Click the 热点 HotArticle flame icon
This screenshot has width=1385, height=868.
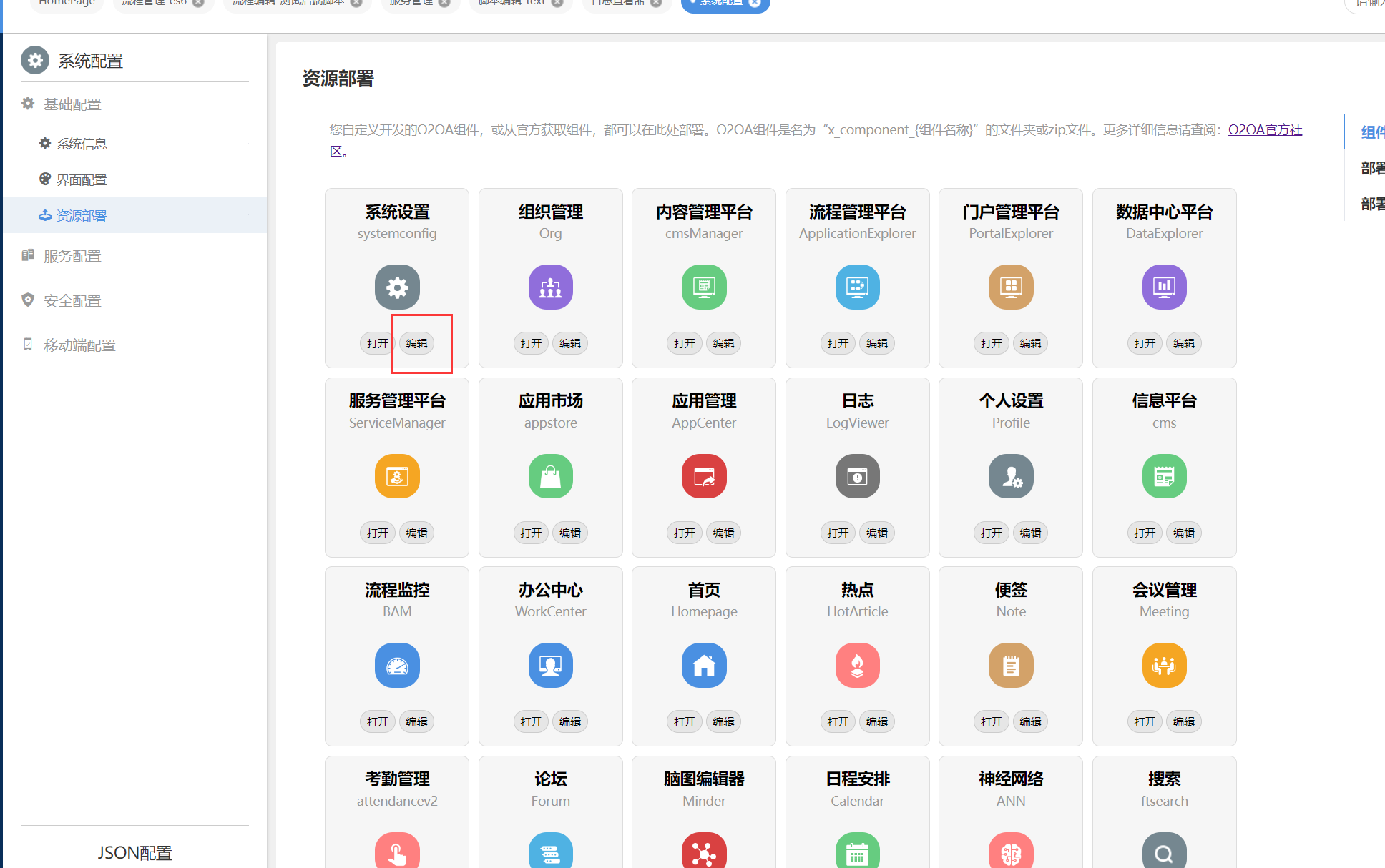(857, 665)
